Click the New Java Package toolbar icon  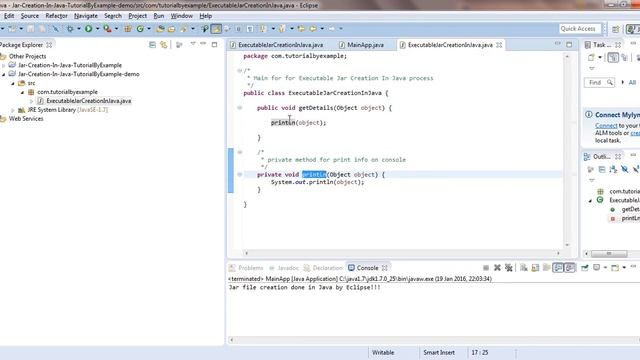click(128, 29)
